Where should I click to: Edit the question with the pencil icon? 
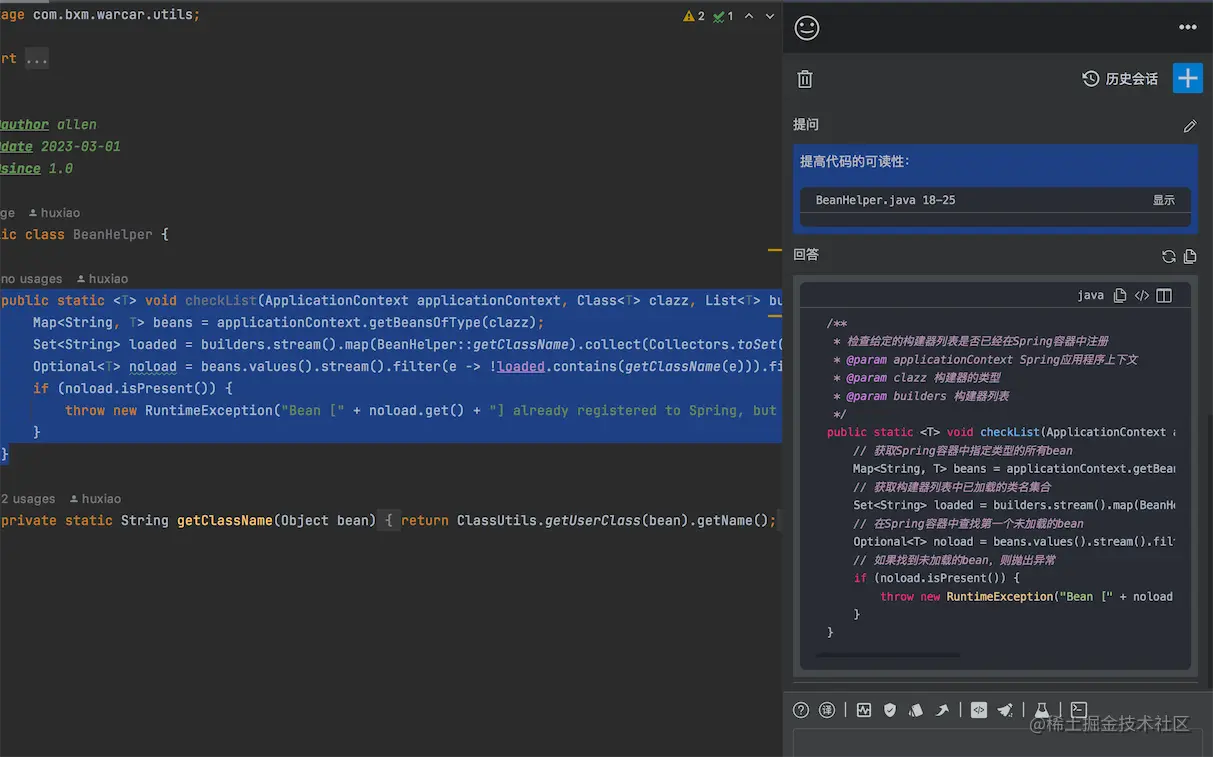pos(1190,126)
